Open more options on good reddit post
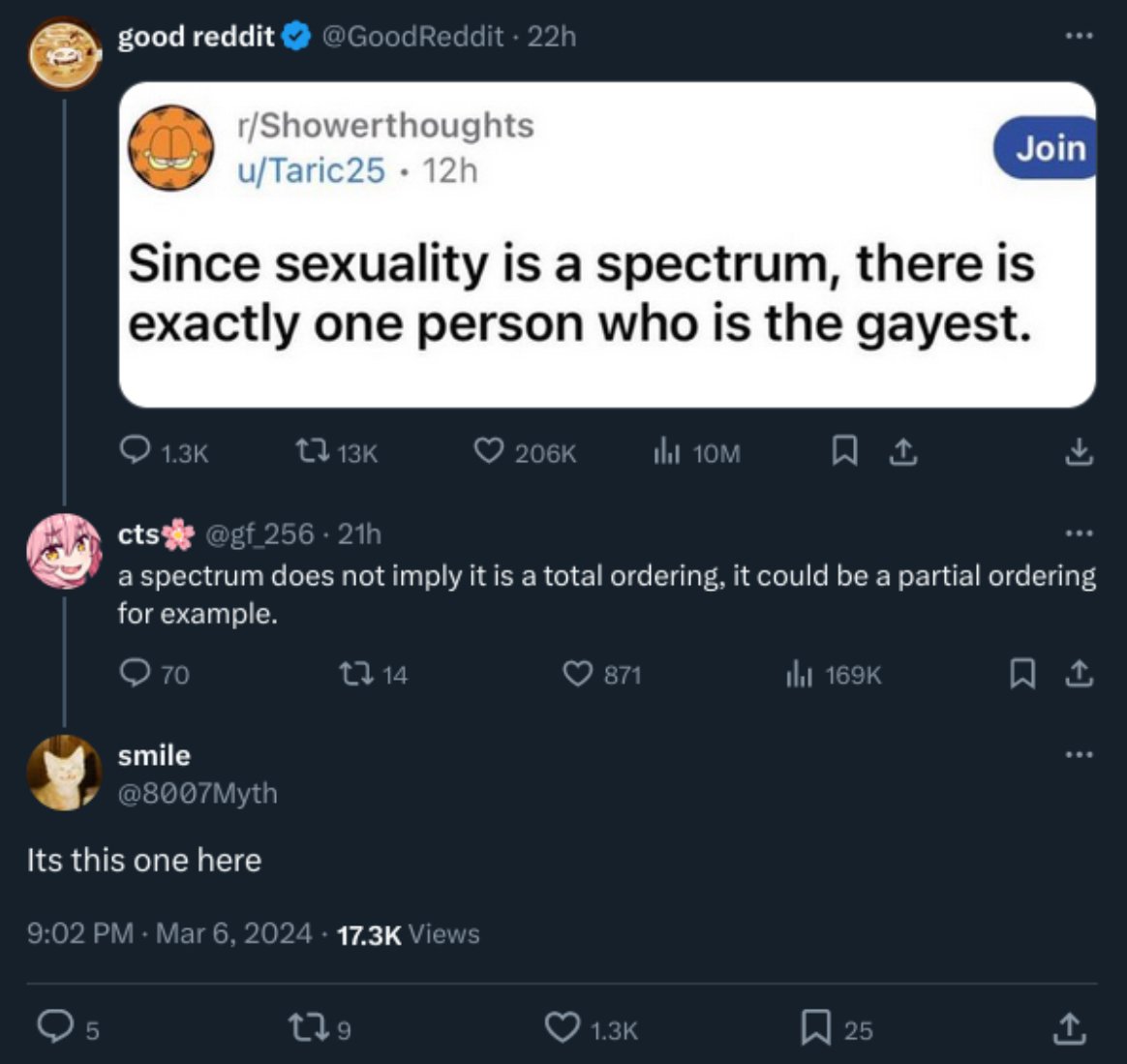 (1080, 35)
